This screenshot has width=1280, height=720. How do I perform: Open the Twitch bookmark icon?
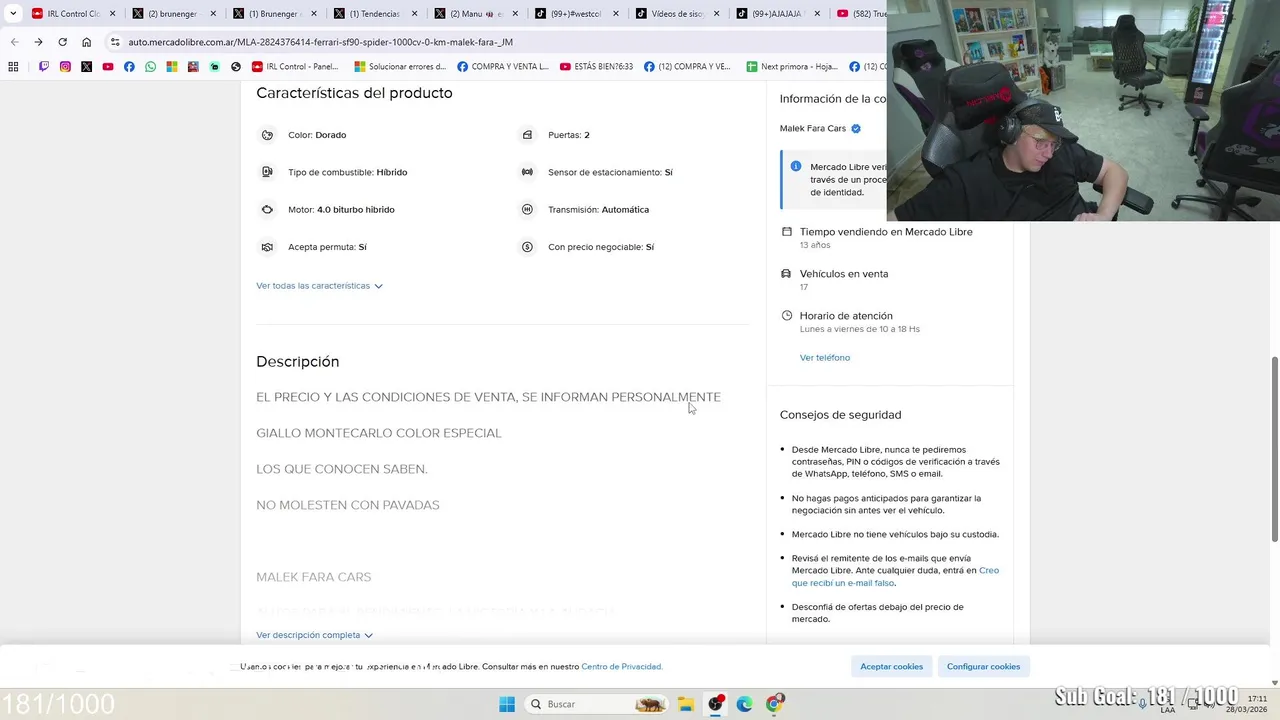click(44, 67)
